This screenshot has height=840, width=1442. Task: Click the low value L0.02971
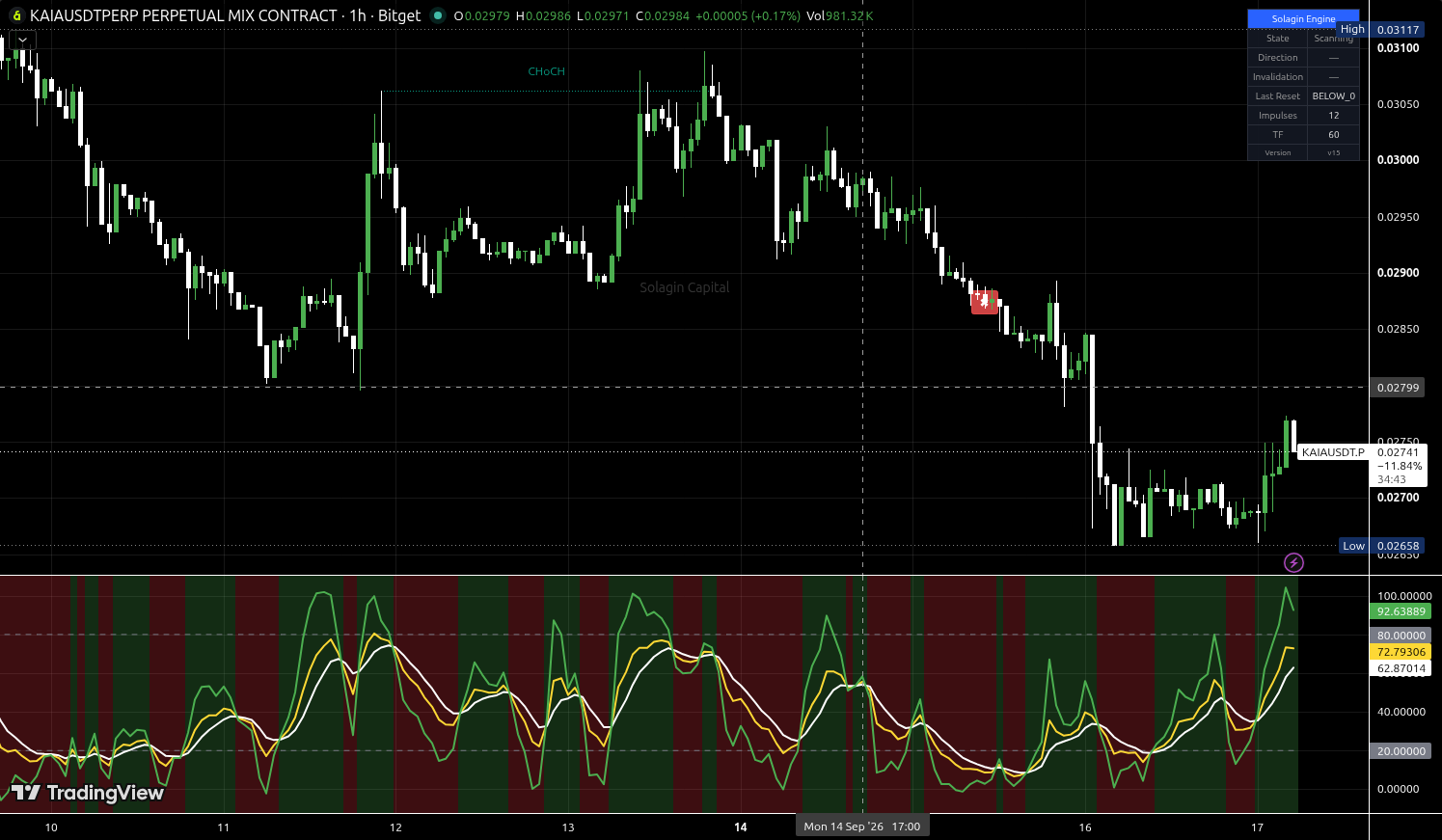604,15
